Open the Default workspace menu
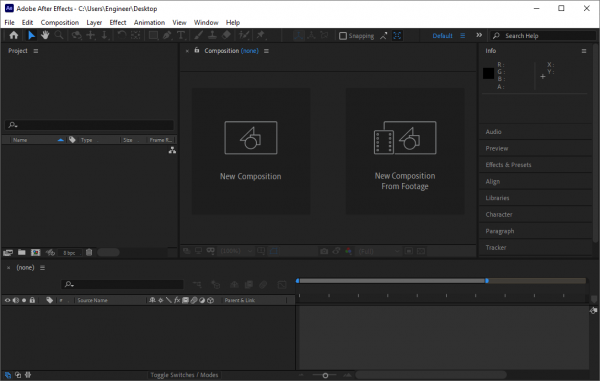Viewport: 600px width, 381px height. (463, 36)
